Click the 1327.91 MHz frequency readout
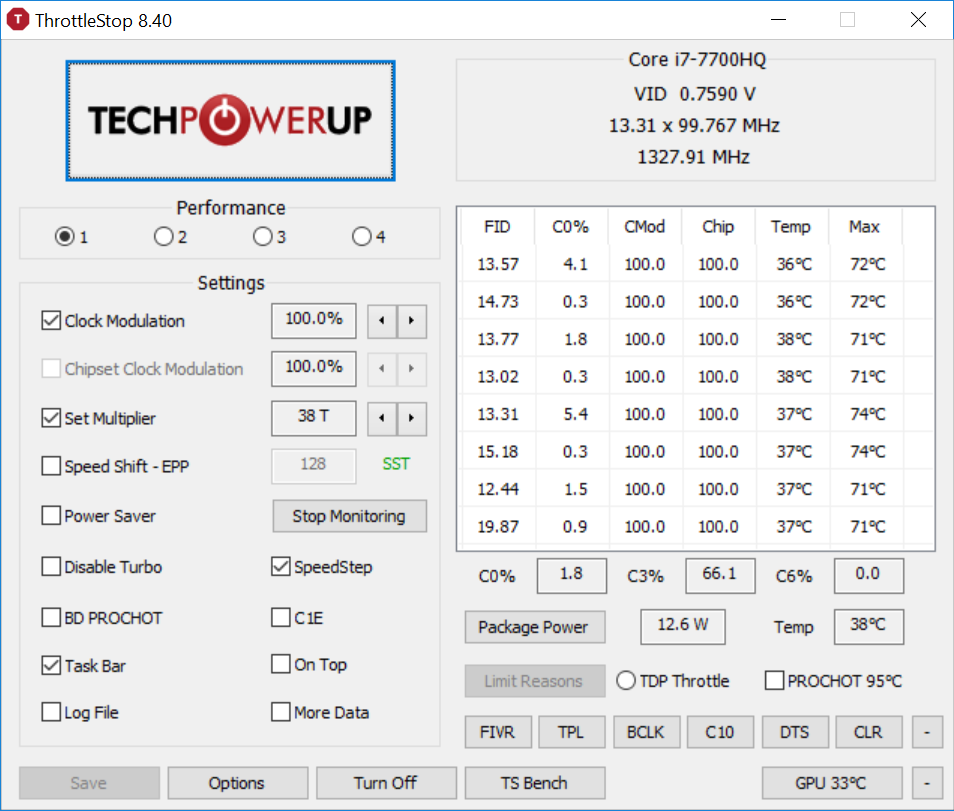 pos(694,157)
